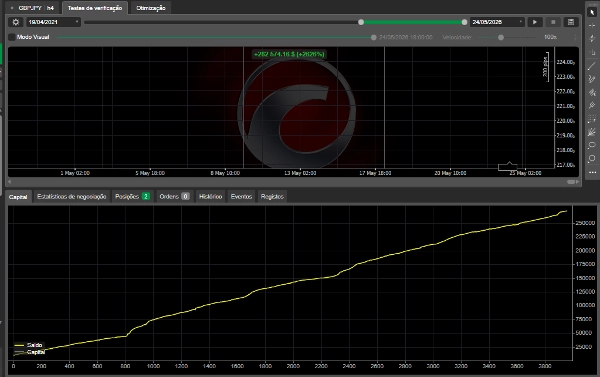Open the end date 24/05/2026 dropdown
600x377 pixels.
coord(497,22)
